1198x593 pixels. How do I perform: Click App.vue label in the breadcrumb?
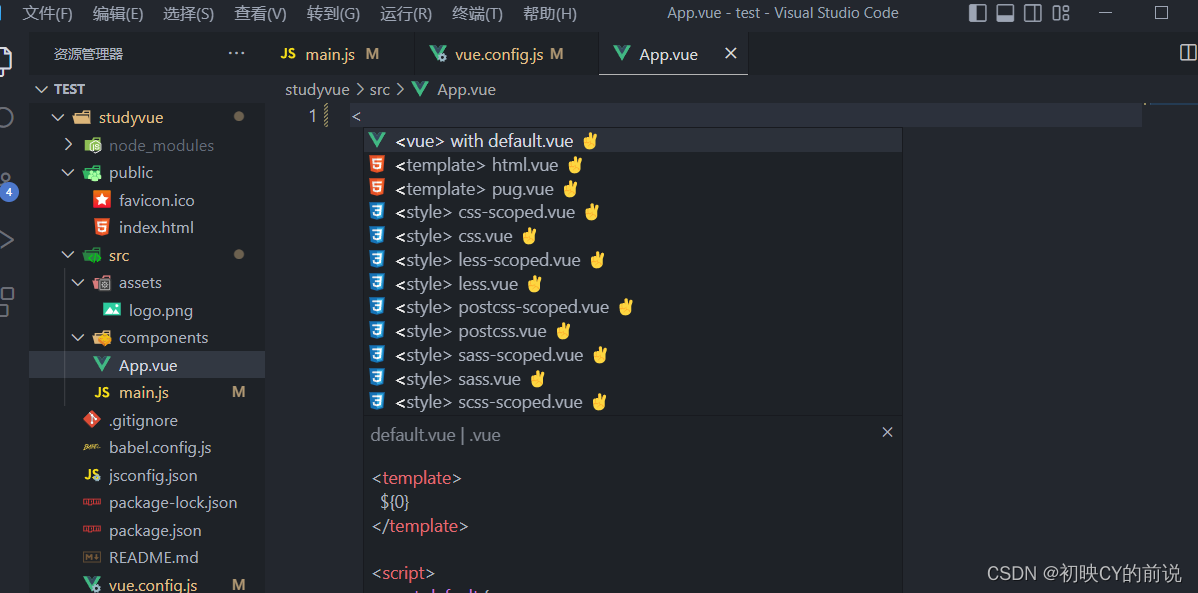click(x=466, y=89)
